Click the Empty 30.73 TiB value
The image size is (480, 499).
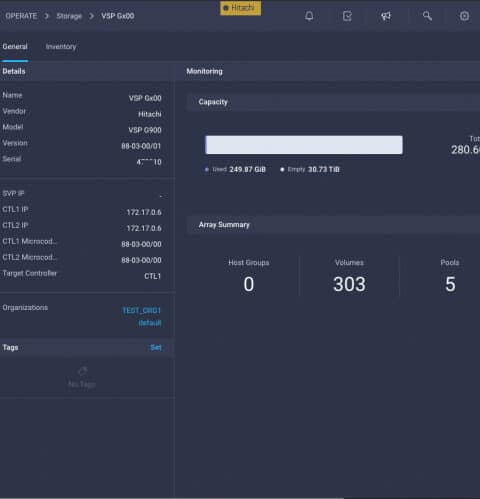pos(324,170)
